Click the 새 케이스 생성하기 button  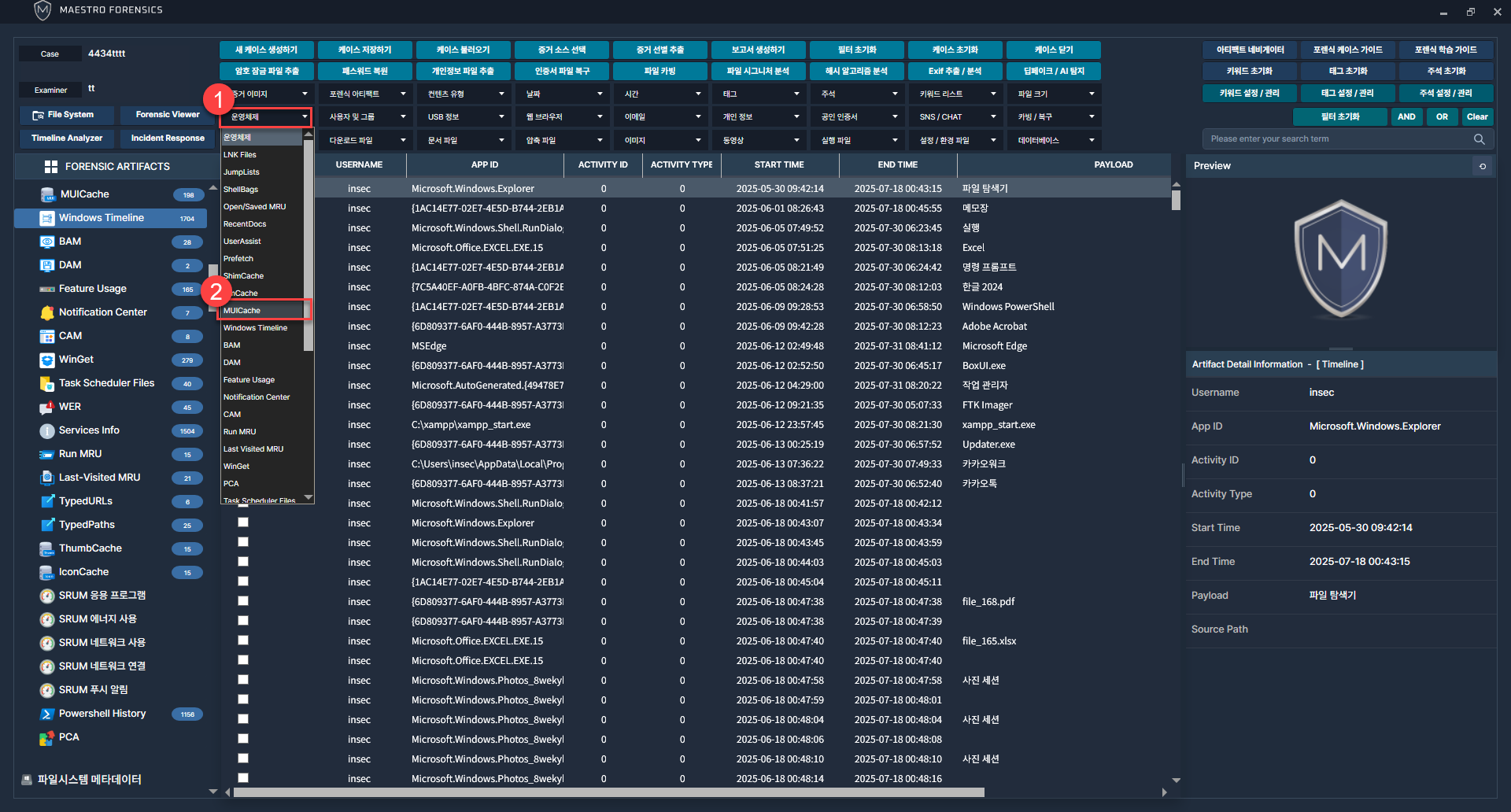click(267, 50)
